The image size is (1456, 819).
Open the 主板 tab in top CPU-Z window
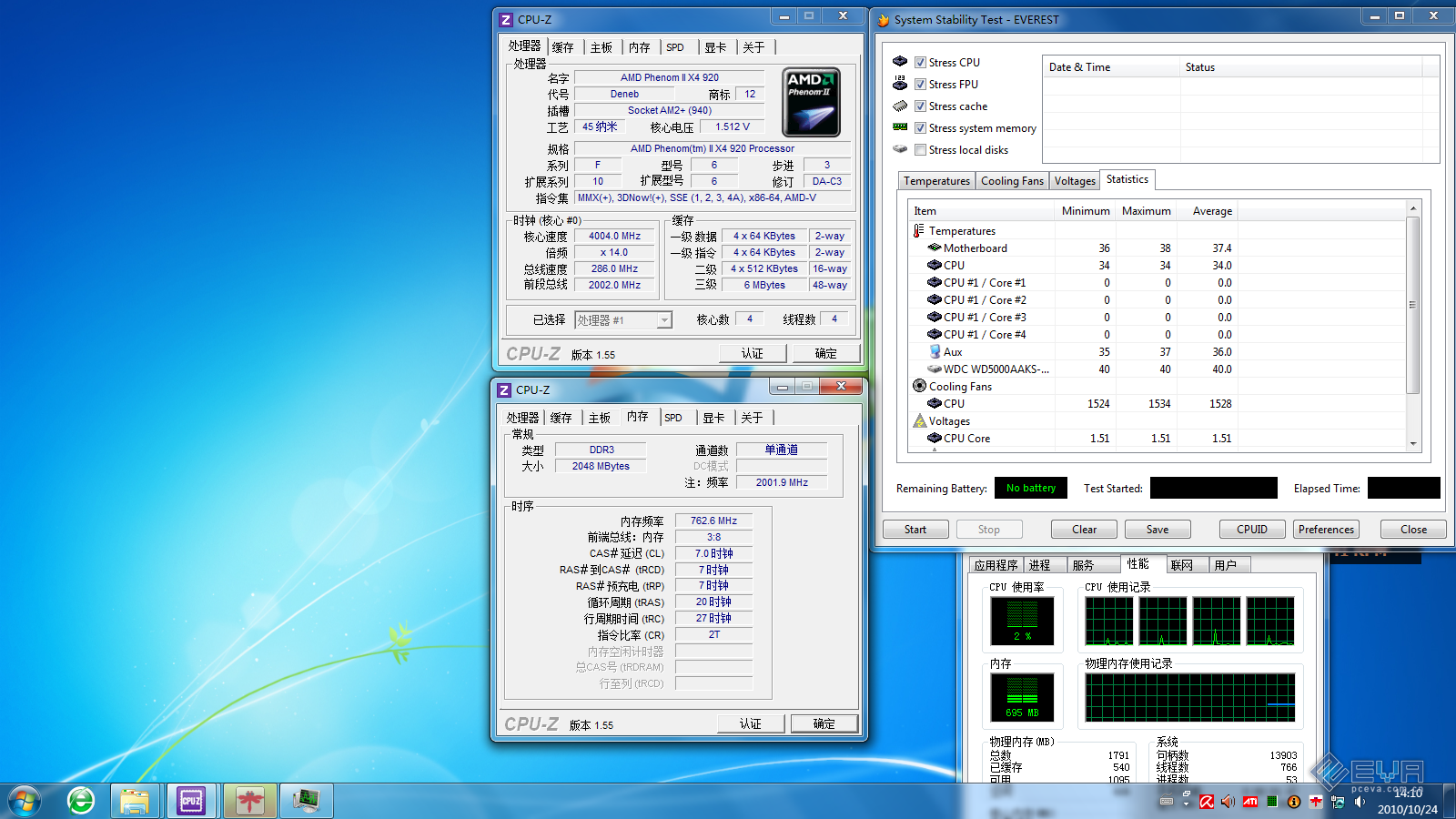pyautogui.click(x=602, y=47)
